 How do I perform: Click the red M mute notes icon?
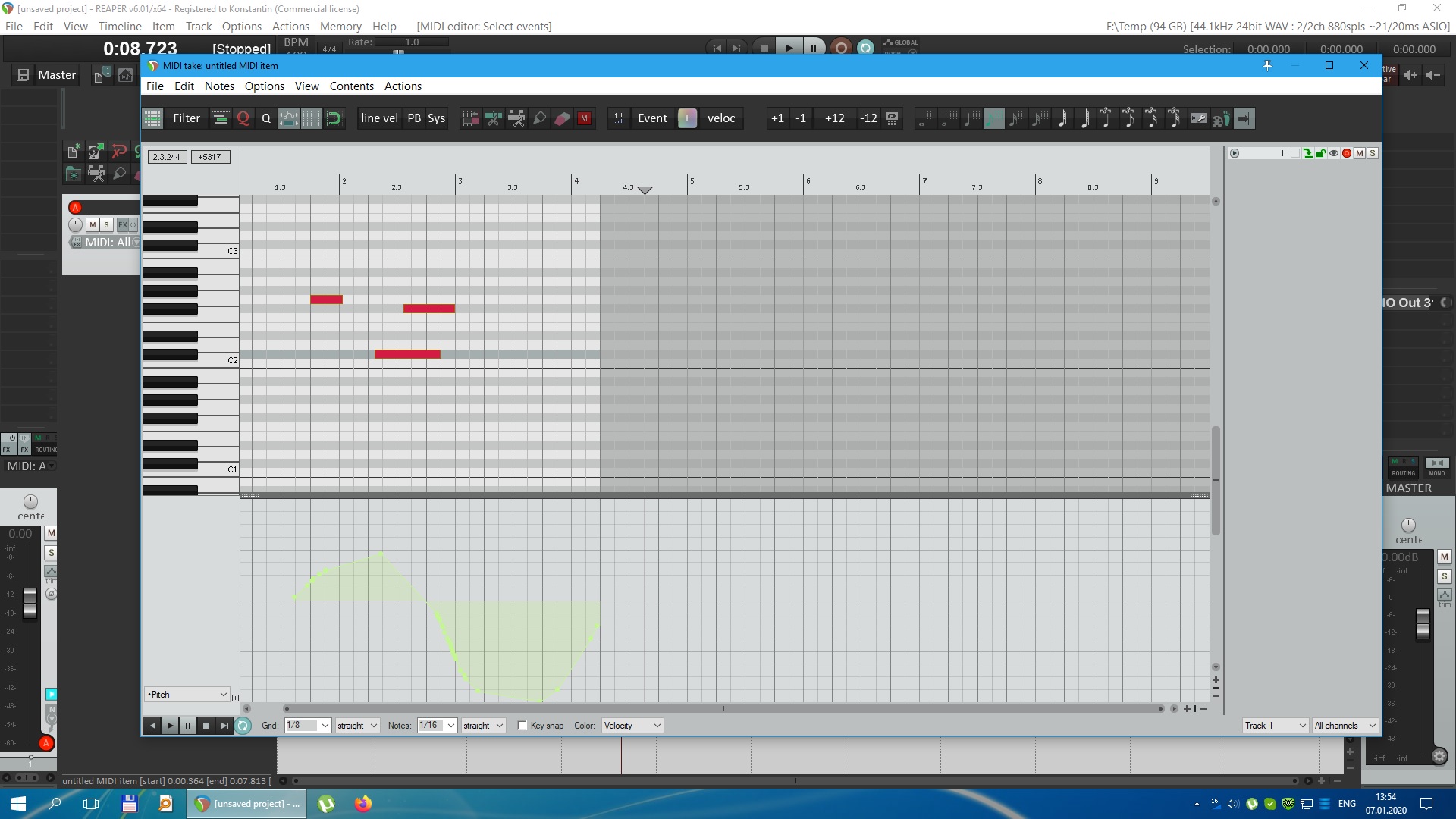coord(584,118)
